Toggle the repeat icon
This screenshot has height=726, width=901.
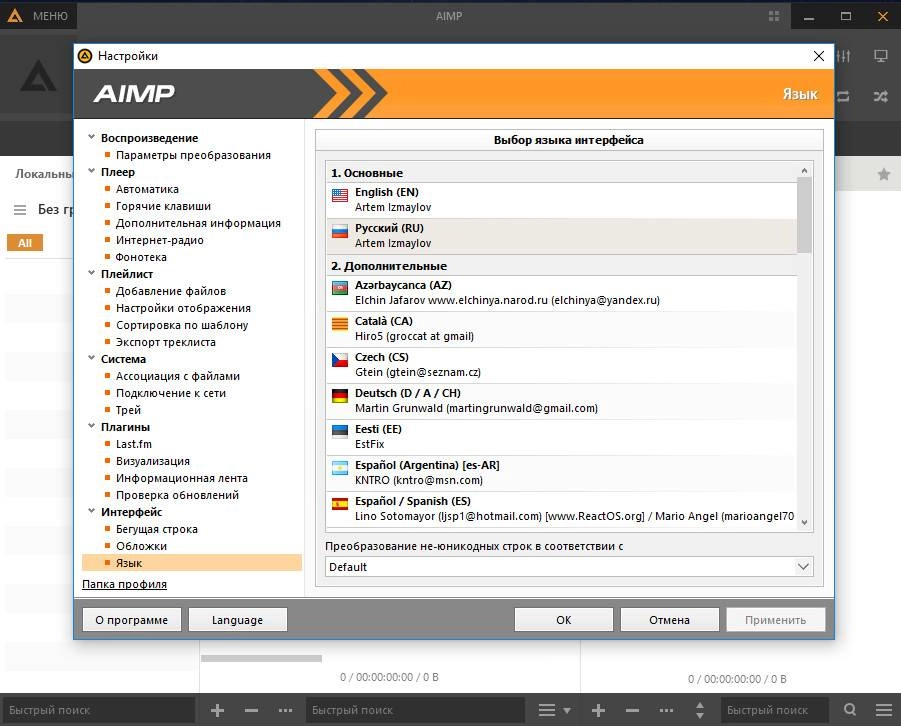pyautogui.click(x=843, y=96)
